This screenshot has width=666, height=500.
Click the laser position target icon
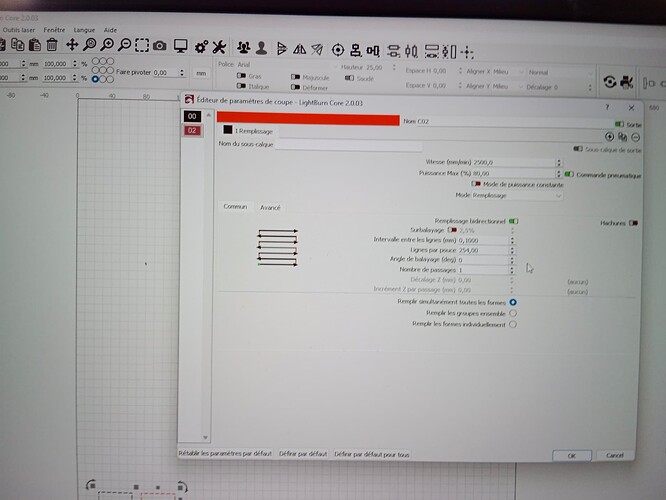pos(337,47)
